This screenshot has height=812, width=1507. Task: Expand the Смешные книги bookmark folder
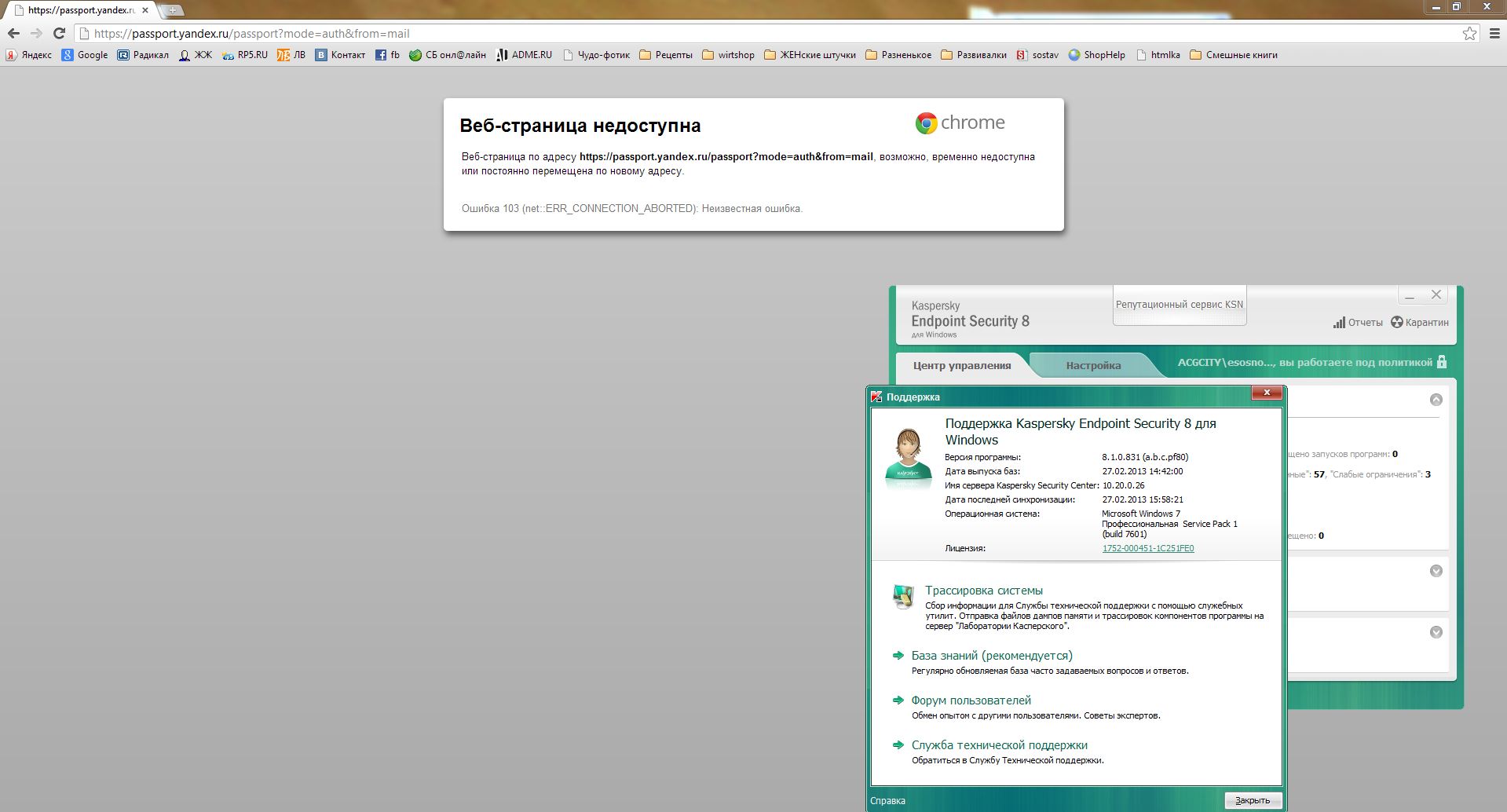point(1234,55)
